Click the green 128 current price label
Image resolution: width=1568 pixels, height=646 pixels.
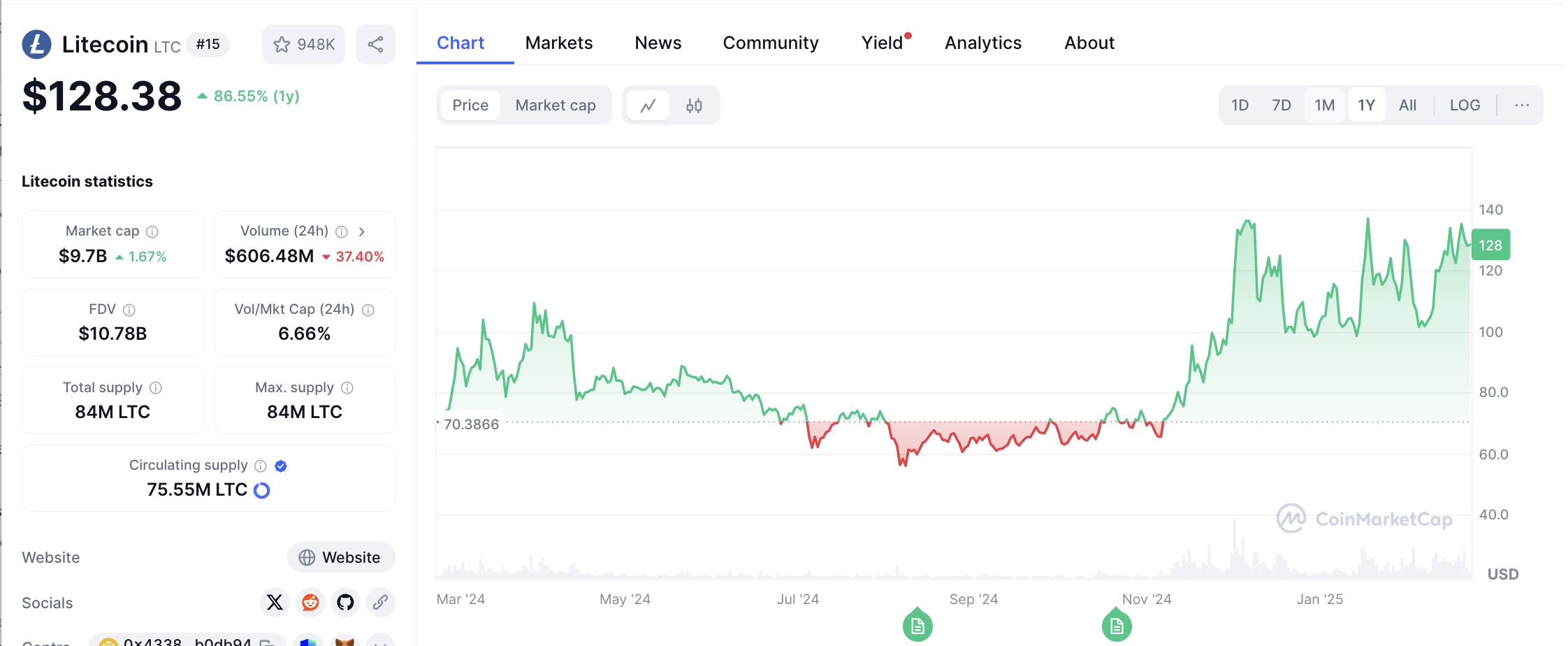coord(1490,245)
